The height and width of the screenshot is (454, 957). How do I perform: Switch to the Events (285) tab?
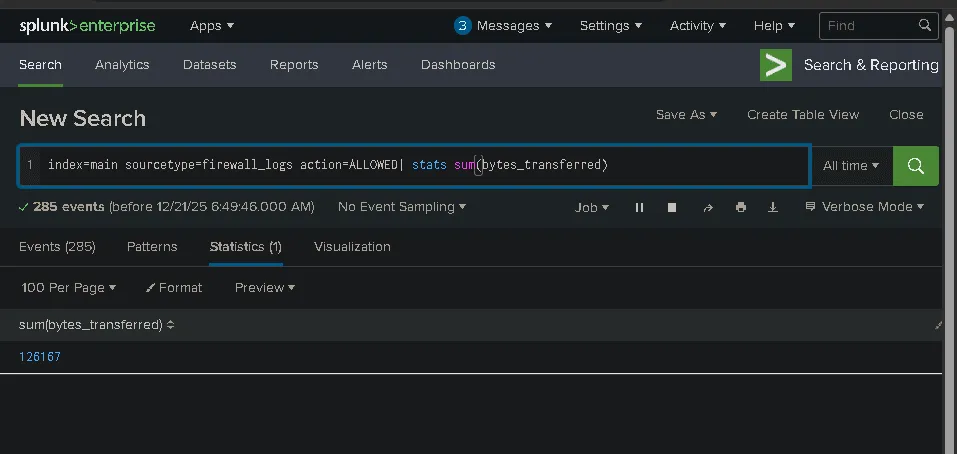(x=57, y=246)
